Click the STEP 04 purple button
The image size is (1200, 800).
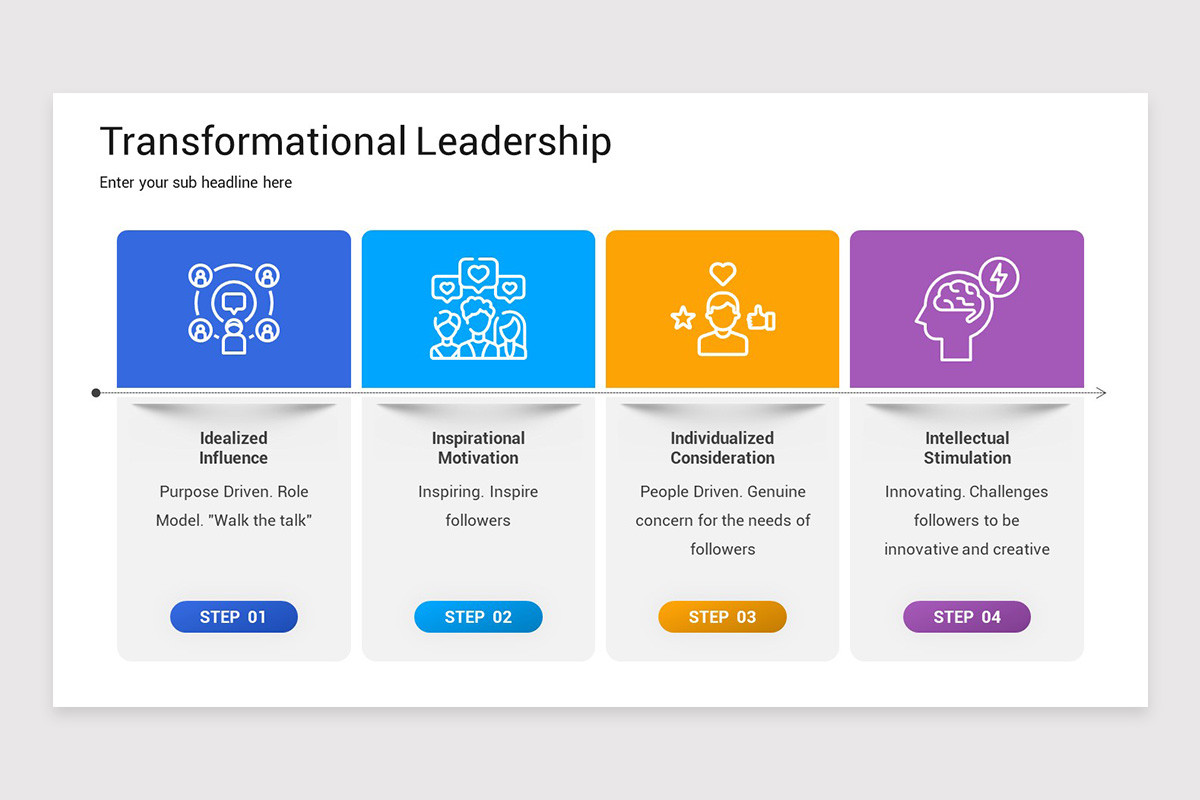pyautogui.click(x=967, y=617)
